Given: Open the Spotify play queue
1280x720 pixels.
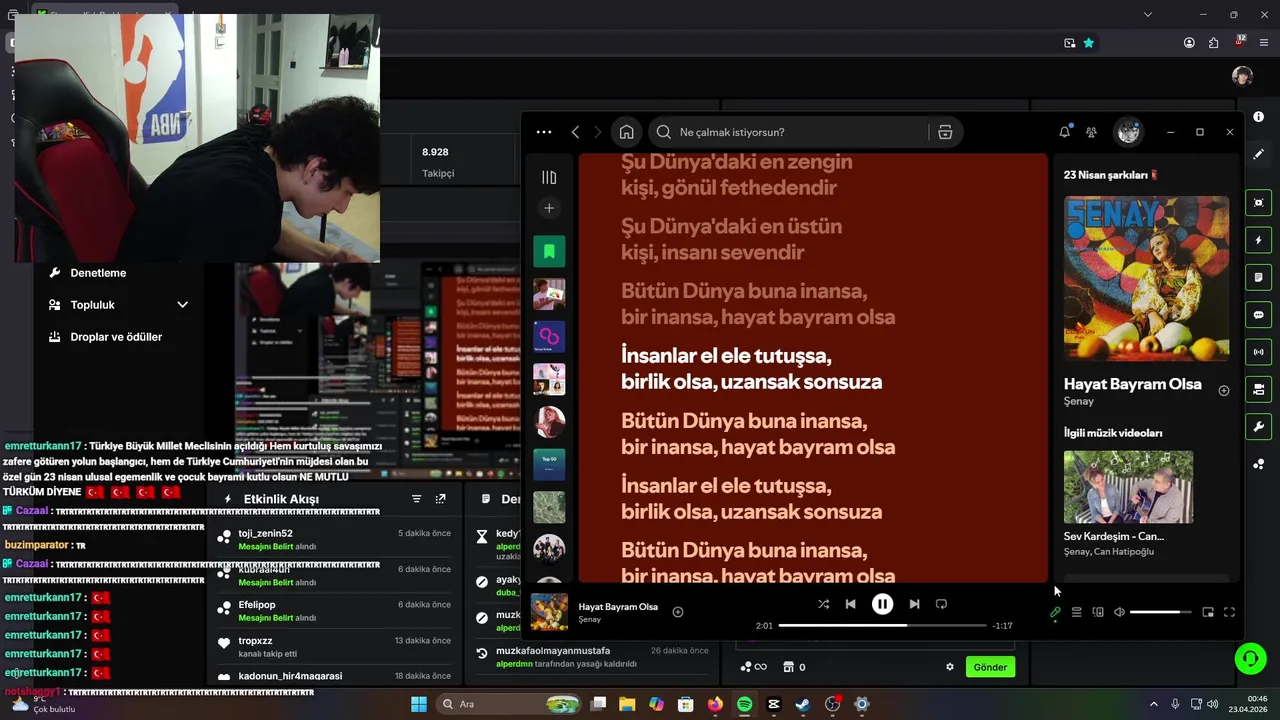Looking at the screenshot, I should [x=1077, y=612].
